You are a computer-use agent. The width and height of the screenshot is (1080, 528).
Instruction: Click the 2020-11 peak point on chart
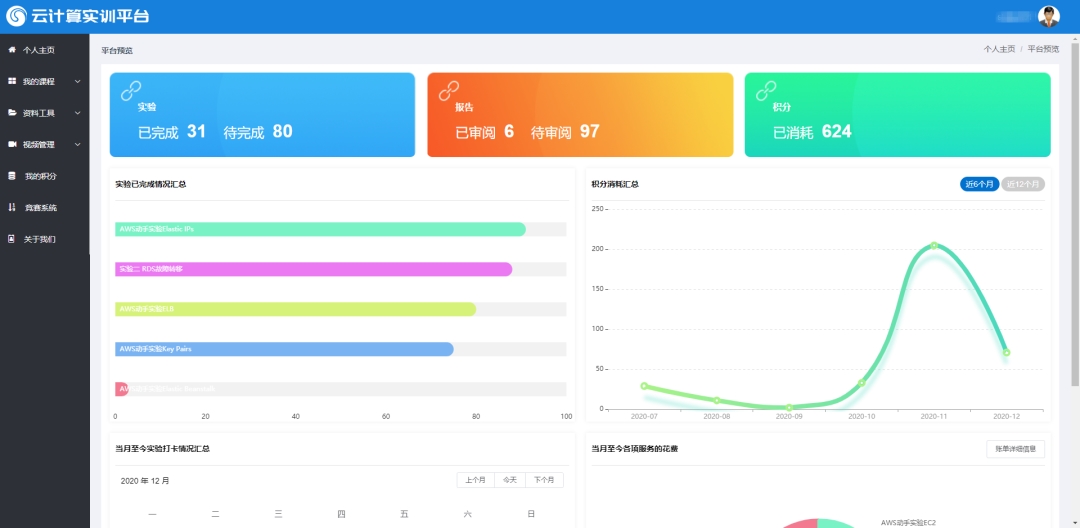tap(934, 245)
